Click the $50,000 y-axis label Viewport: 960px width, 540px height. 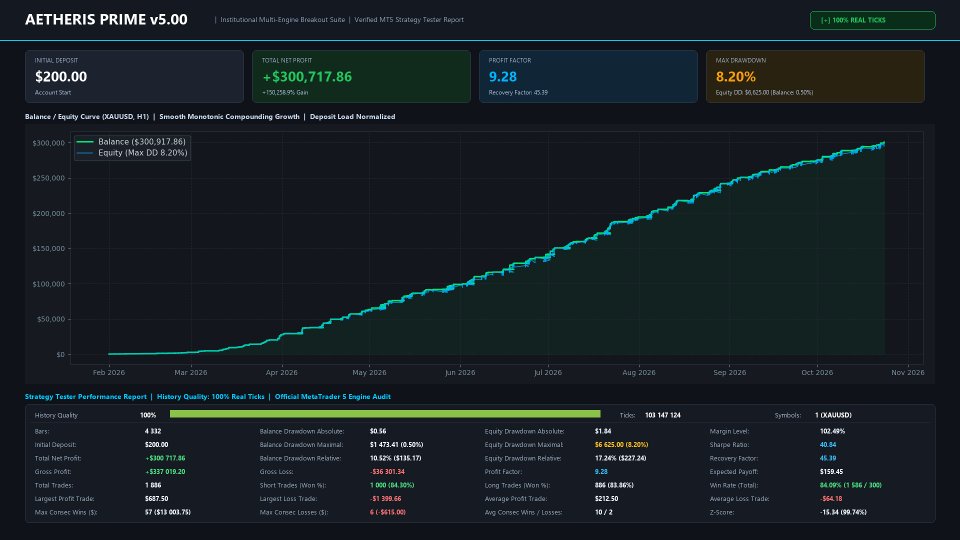click(51, 319)
